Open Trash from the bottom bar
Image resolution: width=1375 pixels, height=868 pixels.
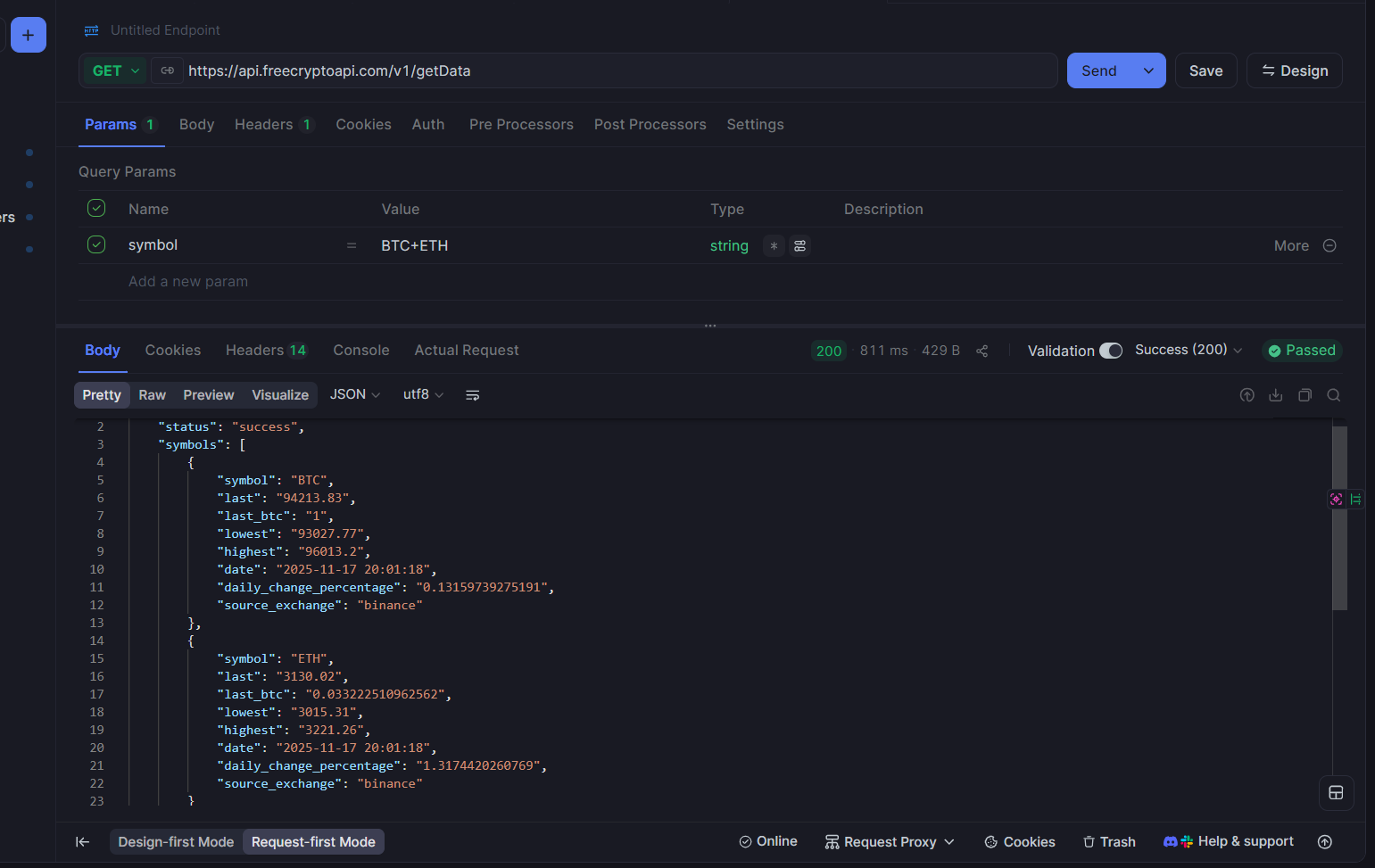coord(1108,841)
